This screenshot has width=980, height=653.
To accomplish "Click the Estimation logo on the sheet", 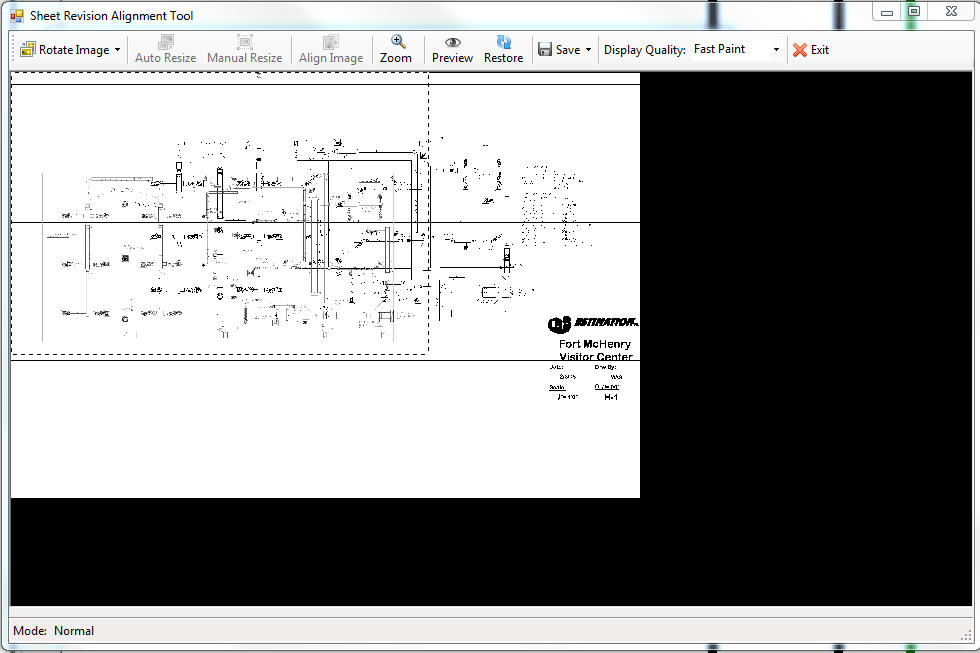I will (x=593, y=324).
